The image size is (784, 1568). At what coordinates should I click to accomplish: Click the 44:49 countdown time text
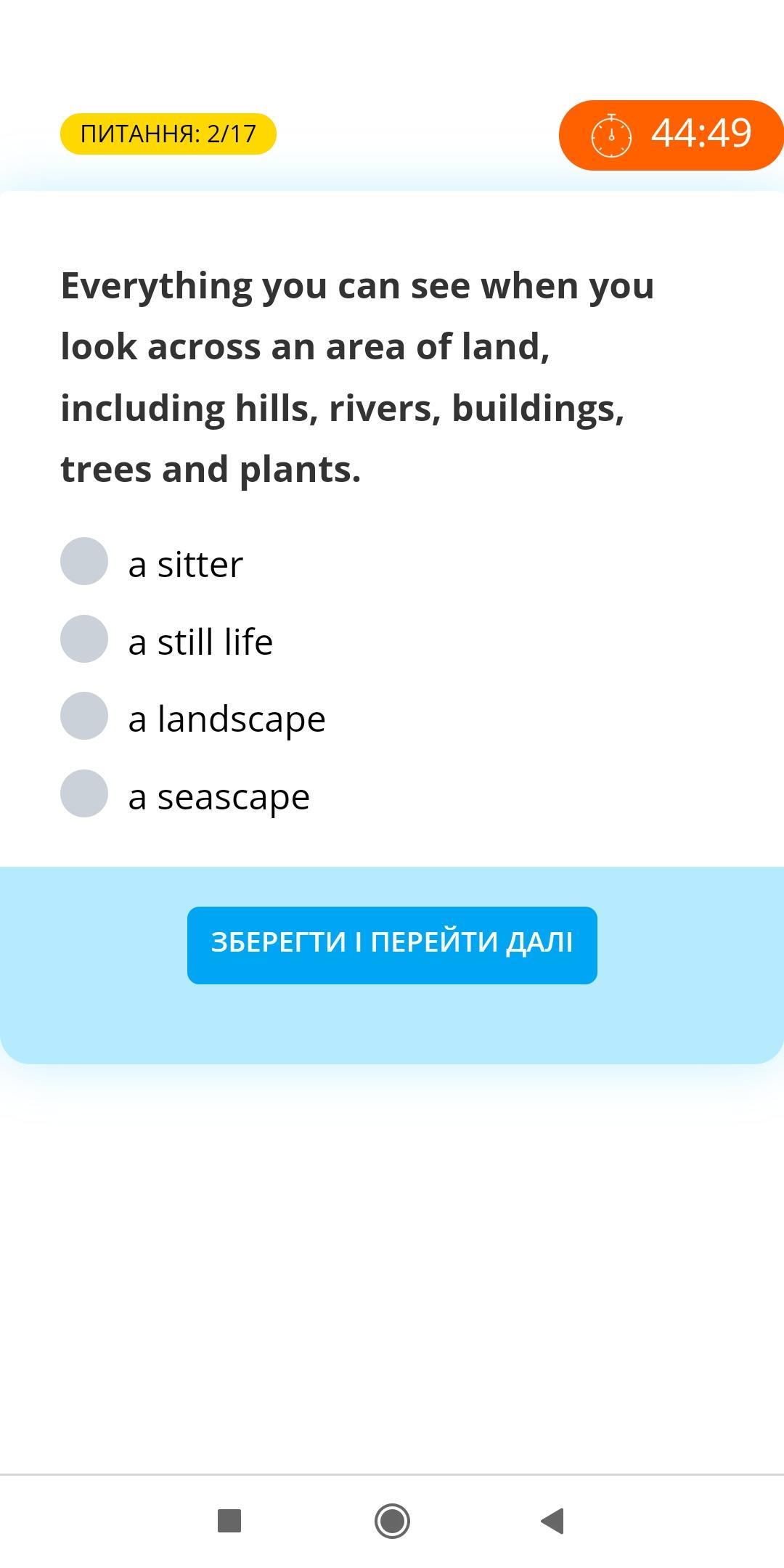click(701, 134)
